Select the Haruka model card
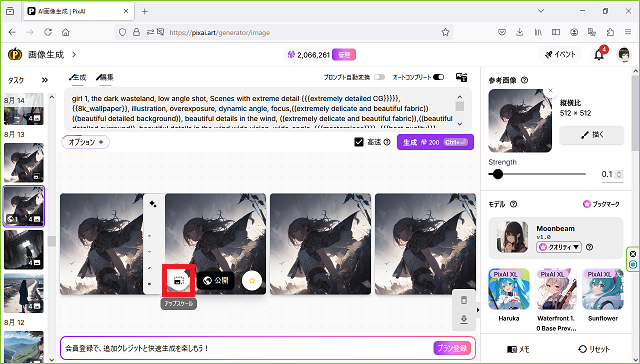Image resolution: width=640 pixels, height=364 pixels. click(x=509, y=295)
